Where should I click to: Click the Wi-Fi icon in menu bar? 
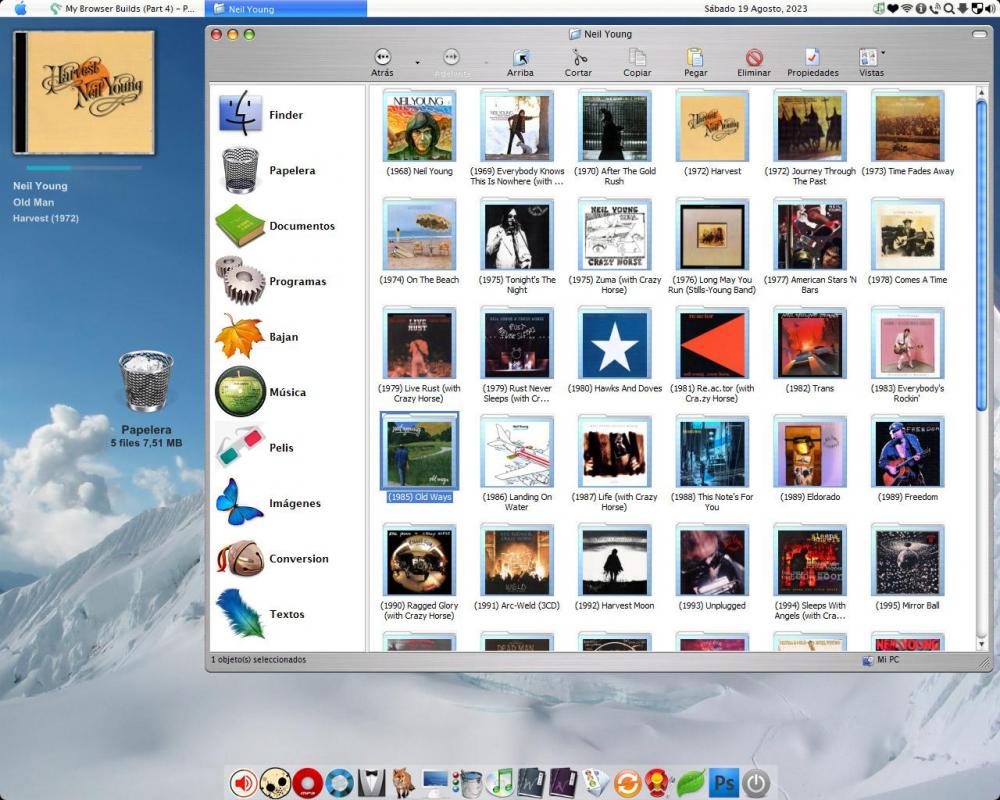pyautogui.click(x=907, y=9)
